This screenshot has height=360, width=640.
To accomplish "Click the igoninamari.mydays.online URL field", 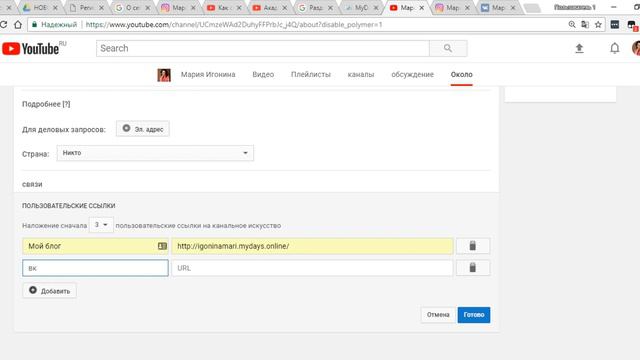I will (x=312, y=246).
